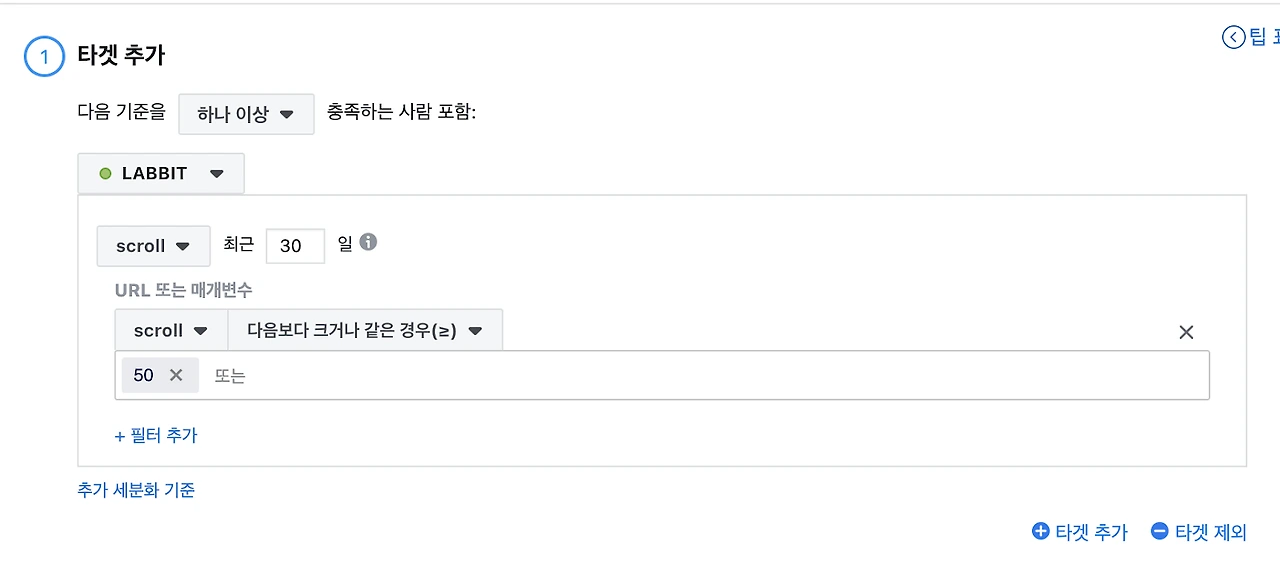
Task: Open the scroll event dropdown beside 최근
Action: [153, 246]
